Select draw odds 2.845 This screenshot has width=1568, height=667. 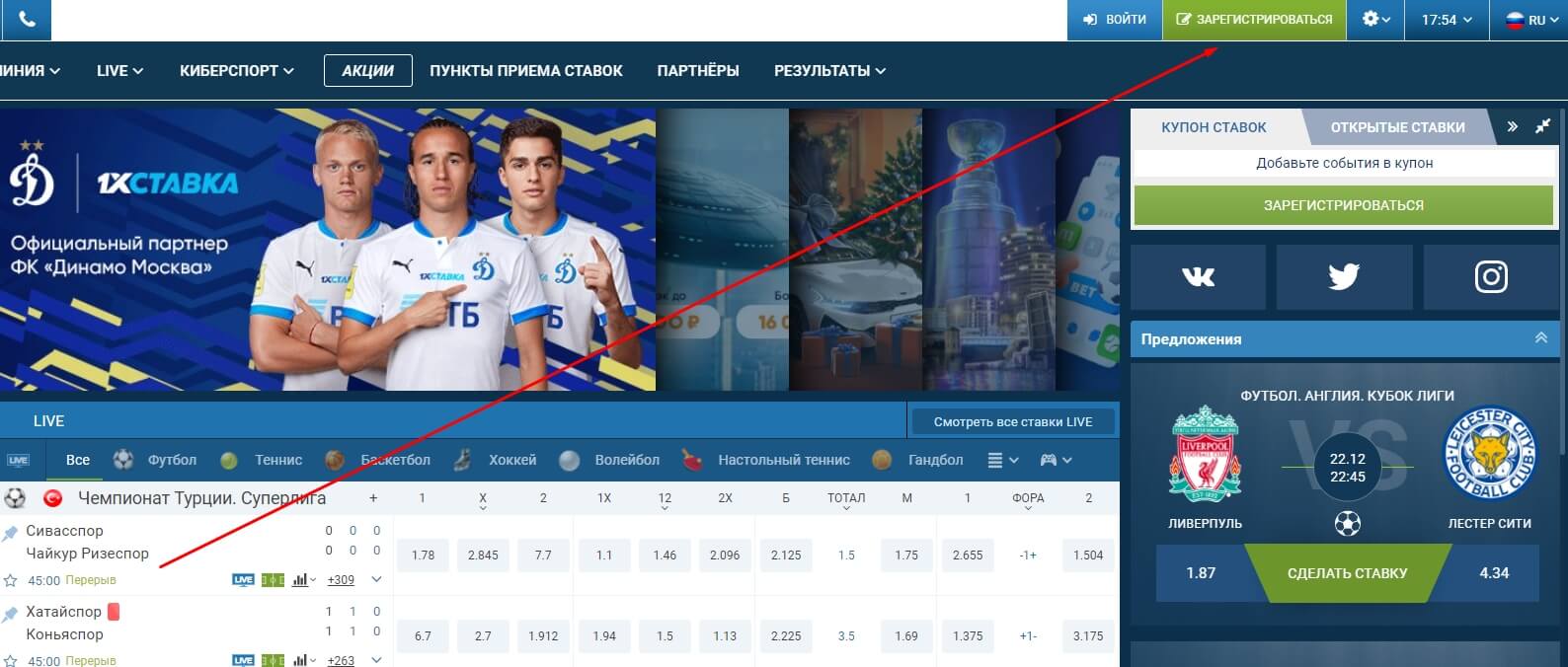pos(483,556)
